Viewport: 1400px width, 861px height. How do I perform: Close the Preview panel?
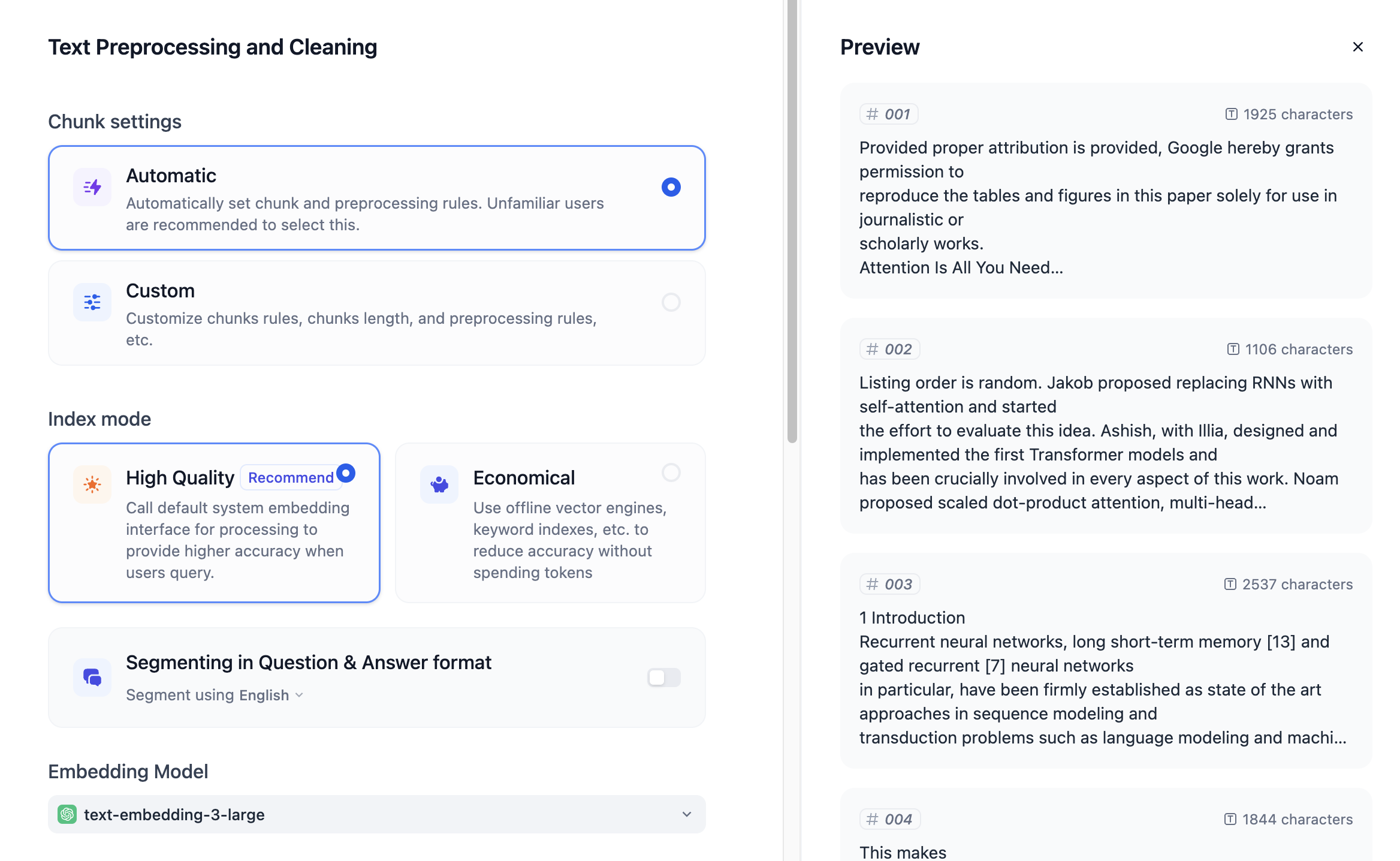(1357, 47)
